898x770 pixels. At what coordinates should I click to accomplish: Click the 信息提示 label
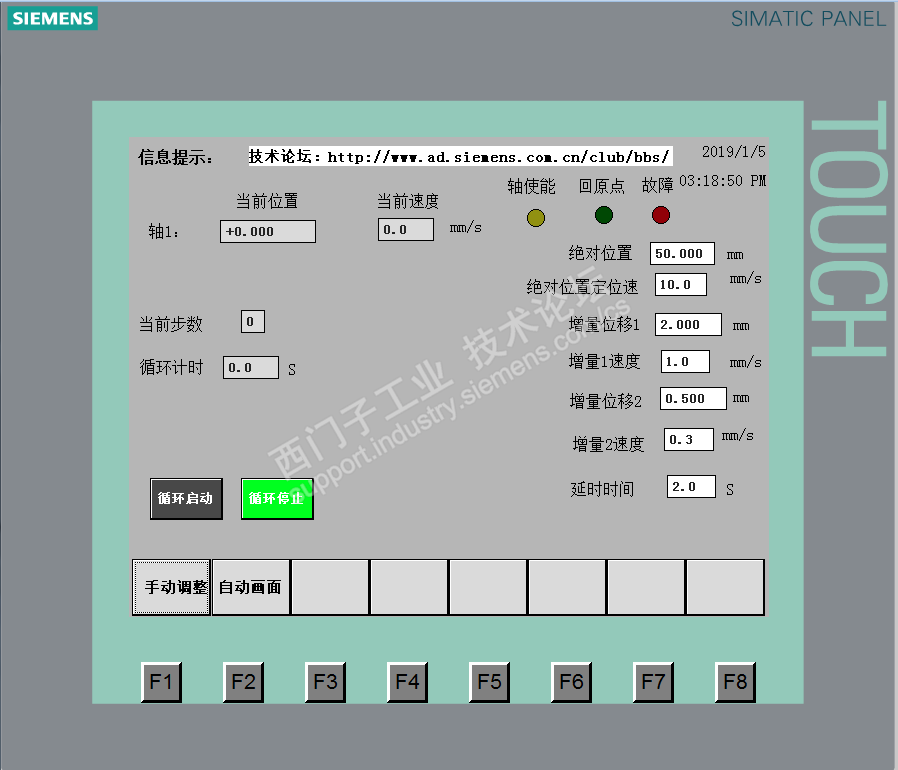point(175,158)
